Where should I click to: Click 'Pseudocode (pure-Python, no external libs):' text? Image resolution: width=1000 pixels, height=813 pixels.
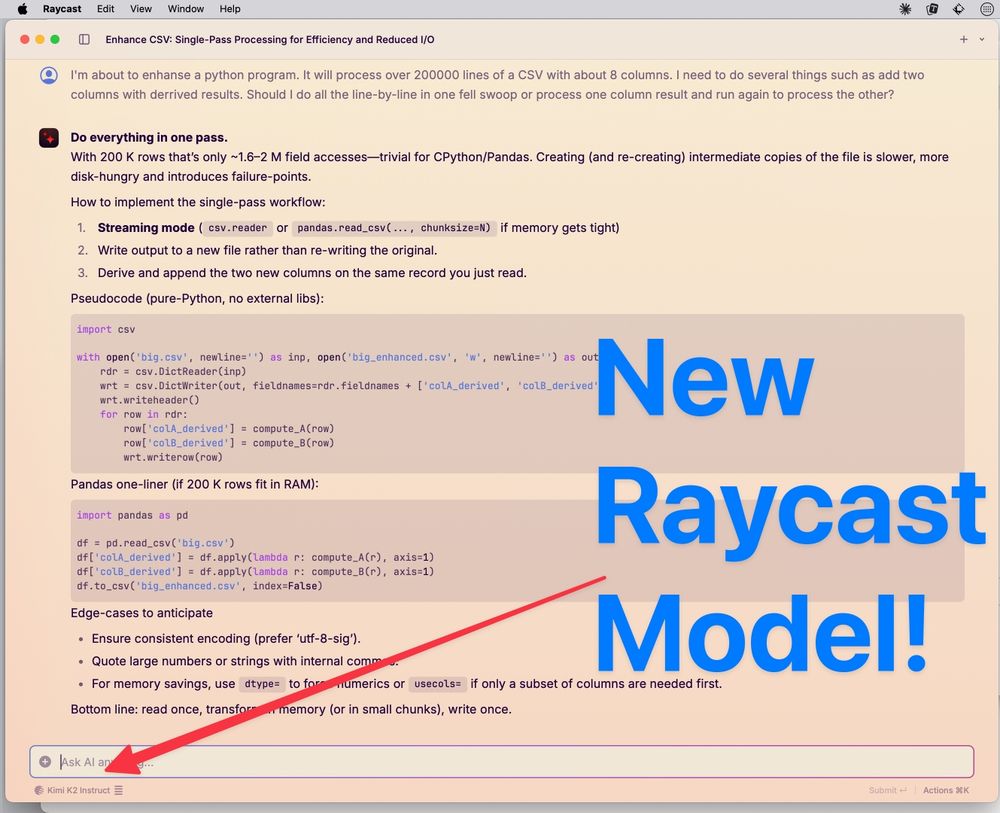click(x=197, y=298)
